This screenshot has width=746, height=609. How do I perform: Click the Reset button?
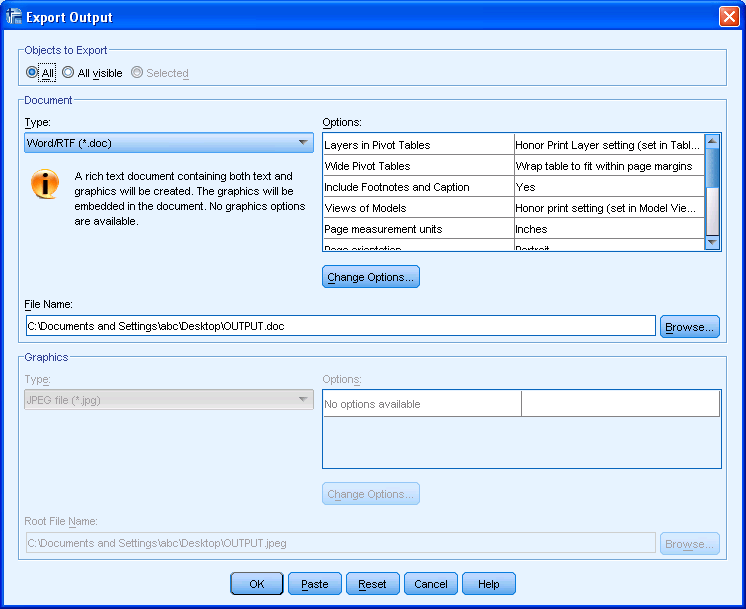[x=372, y=584]
